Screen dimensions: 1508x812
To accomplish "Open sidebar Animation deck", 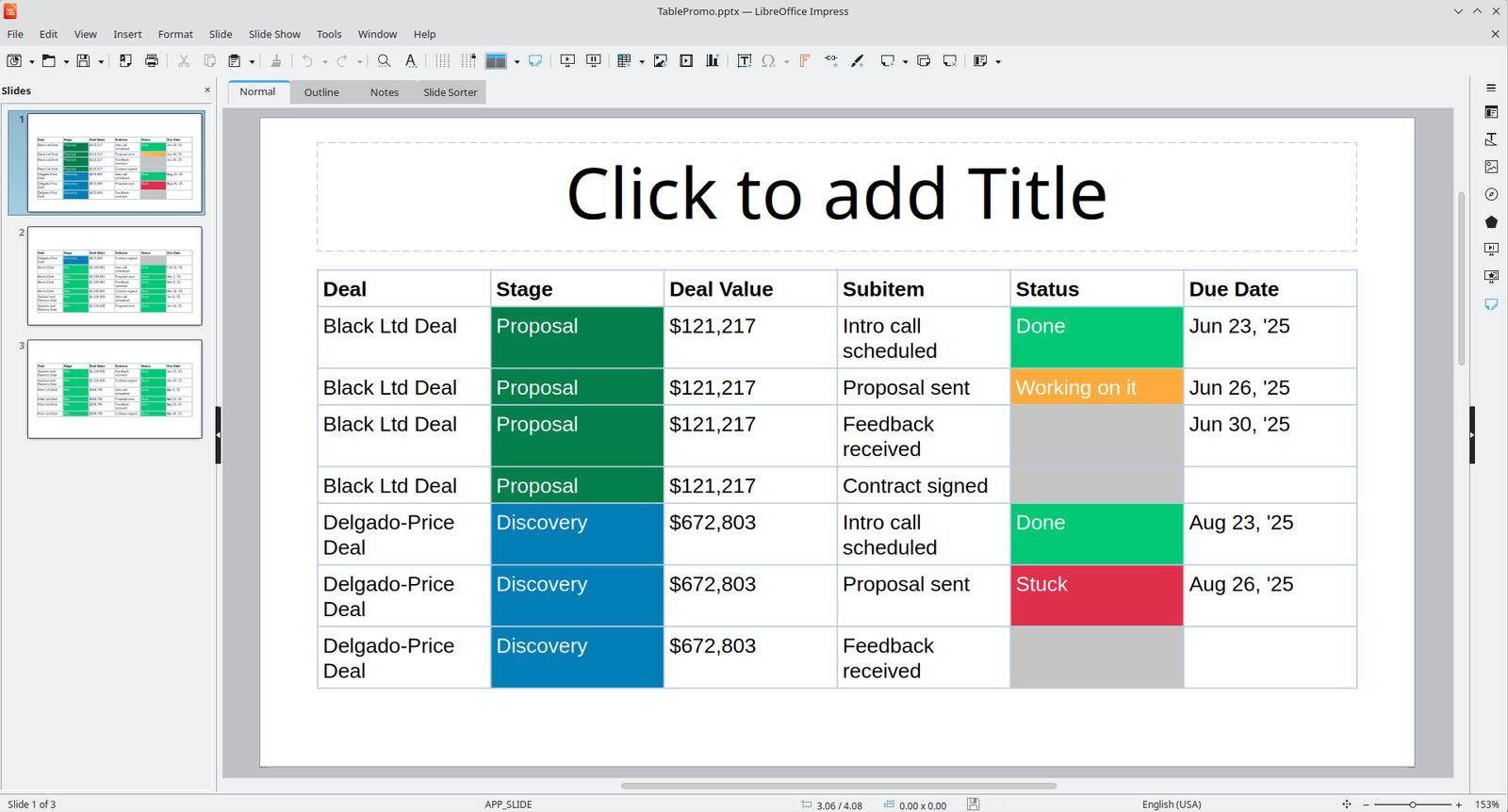I will click(1491, 277).
